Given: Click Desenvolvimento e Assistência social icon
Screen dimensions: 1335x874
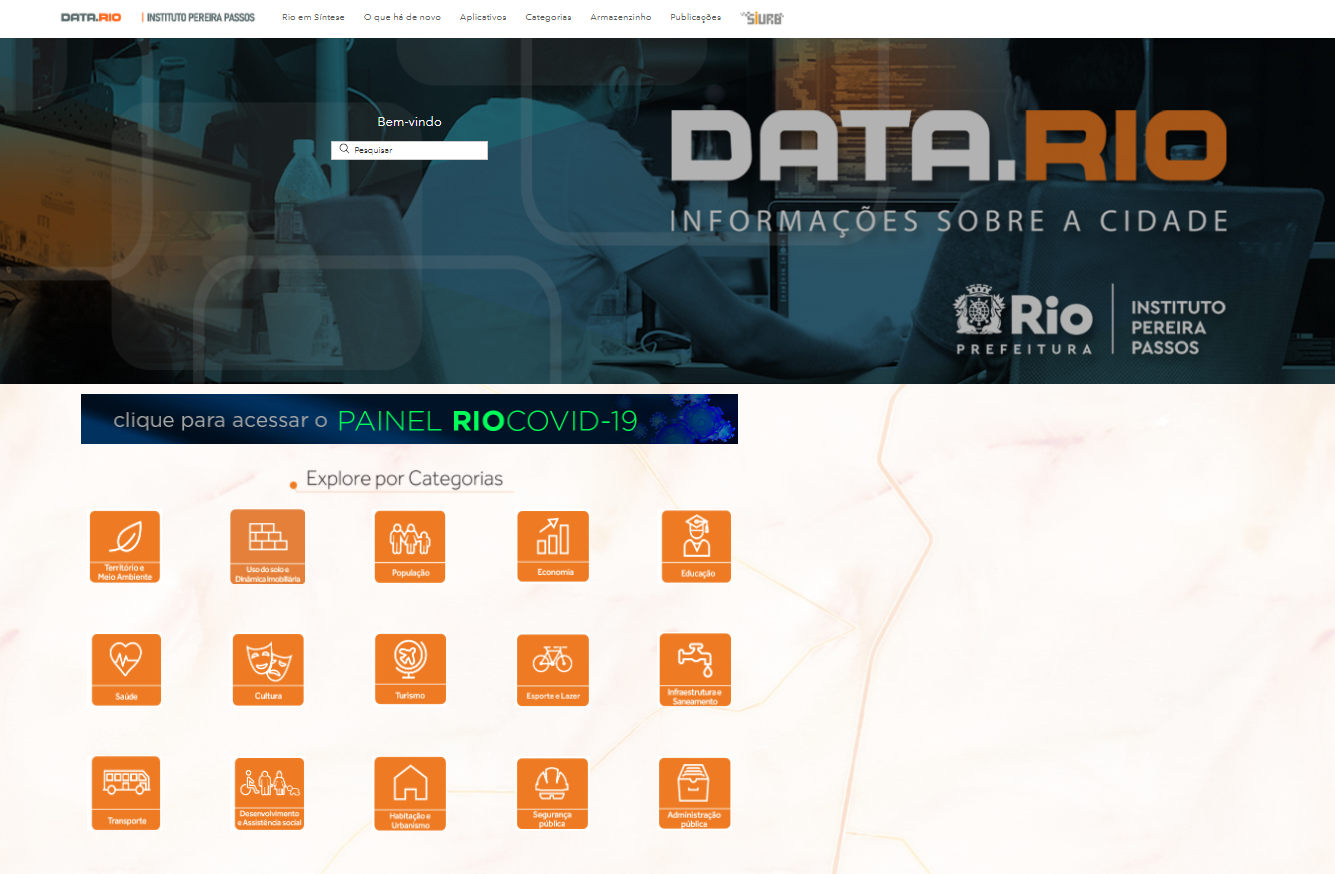Looking at the screenshot, I should [269, 793].
